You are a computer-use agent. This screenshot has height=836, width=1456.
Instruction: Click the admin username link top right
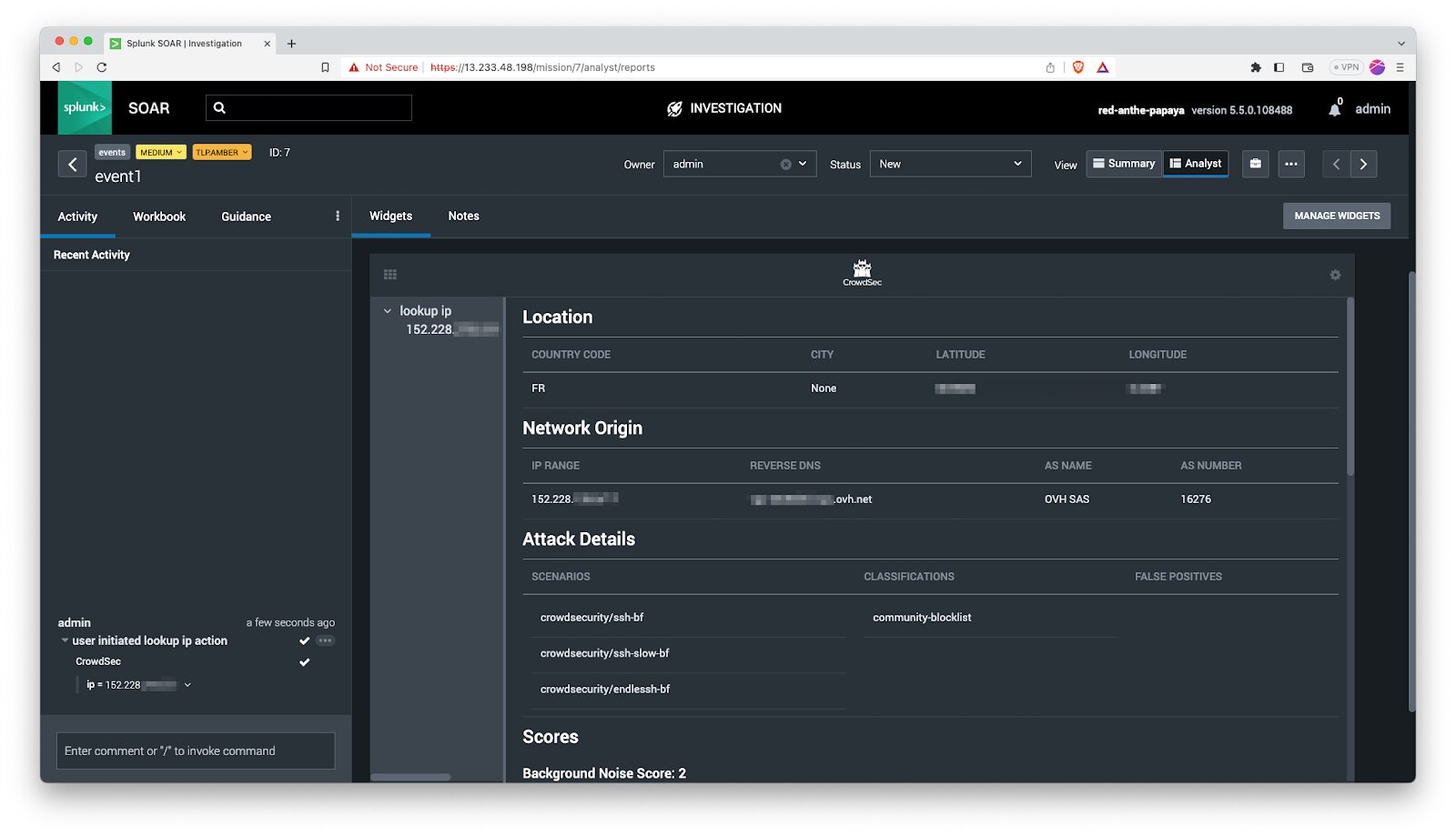point(1372,108)
